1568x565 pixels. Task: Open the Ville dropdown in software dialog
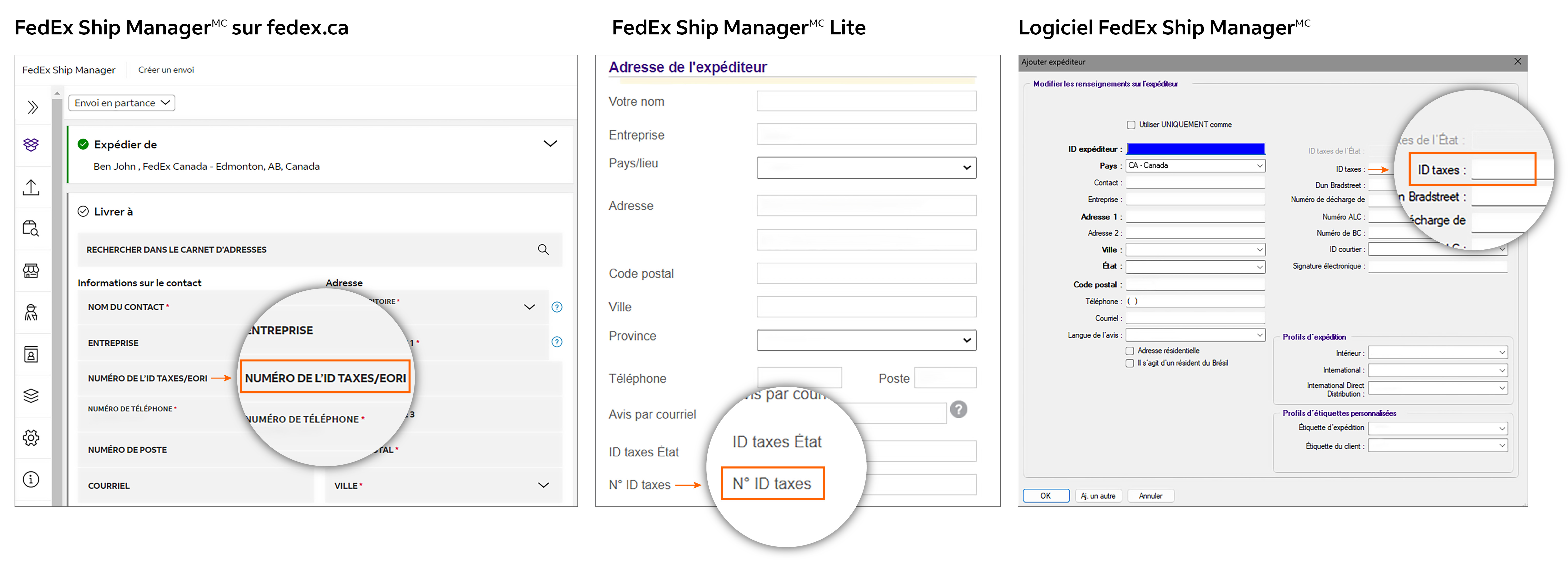coord(1196,250)
